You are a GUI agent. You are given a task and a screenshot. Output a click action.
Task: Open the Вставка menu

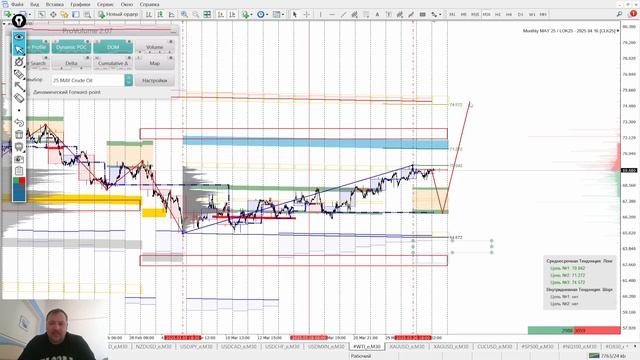[x=55, y=4]
